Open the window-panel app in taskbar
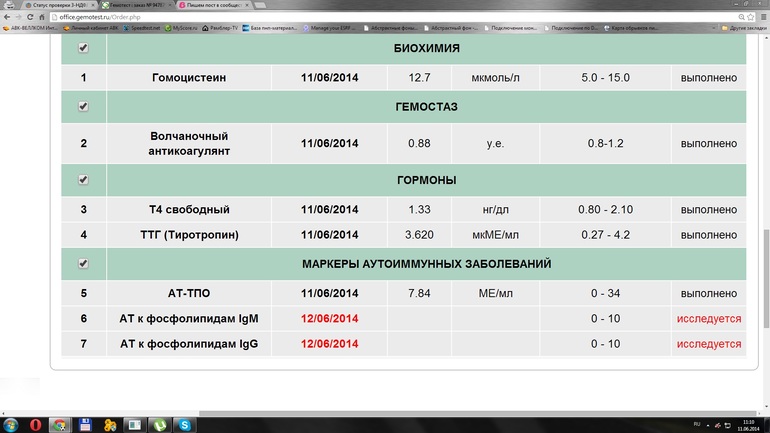Screen dimensions: 770x433 pos(135,425)
